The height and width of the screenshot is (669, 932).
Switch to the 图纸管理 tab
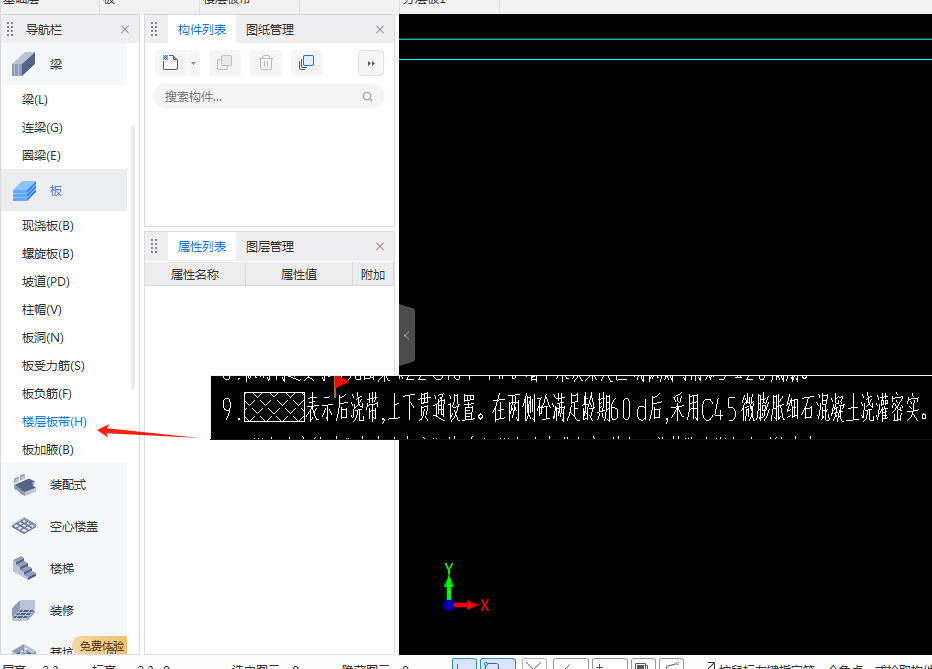271,29
